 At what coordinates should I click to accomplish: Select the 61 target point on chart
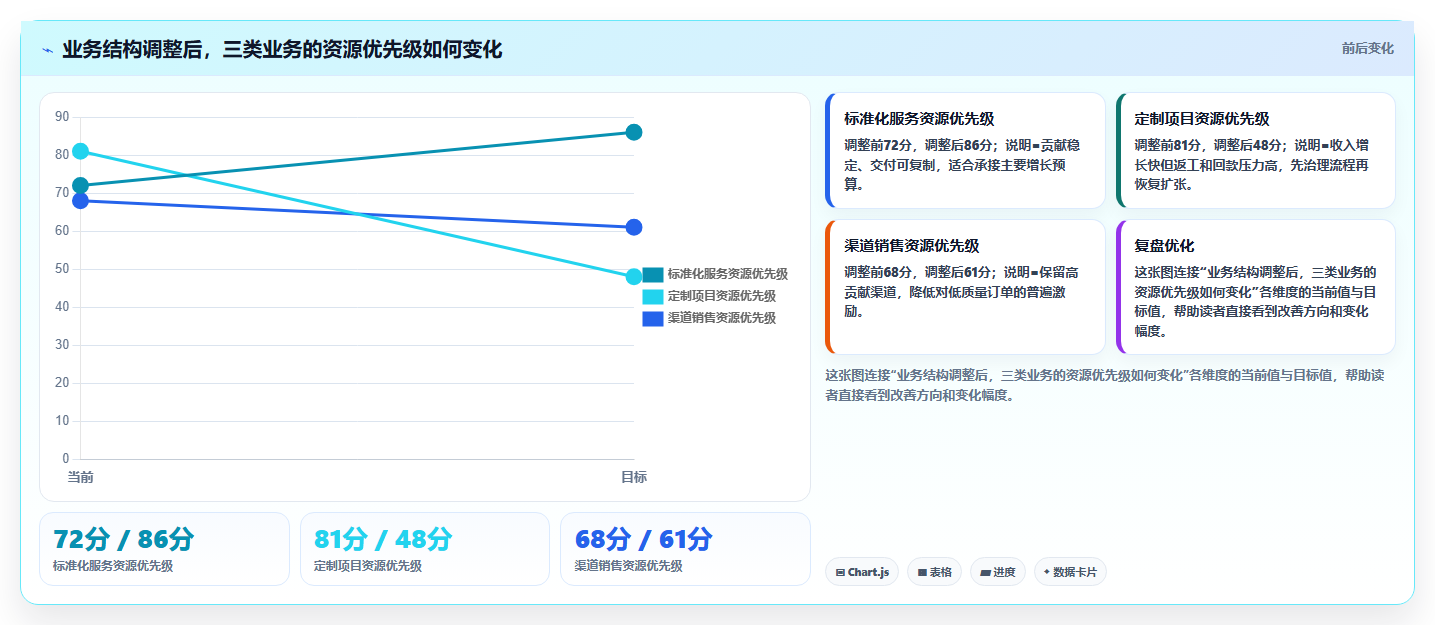[633, 227]
